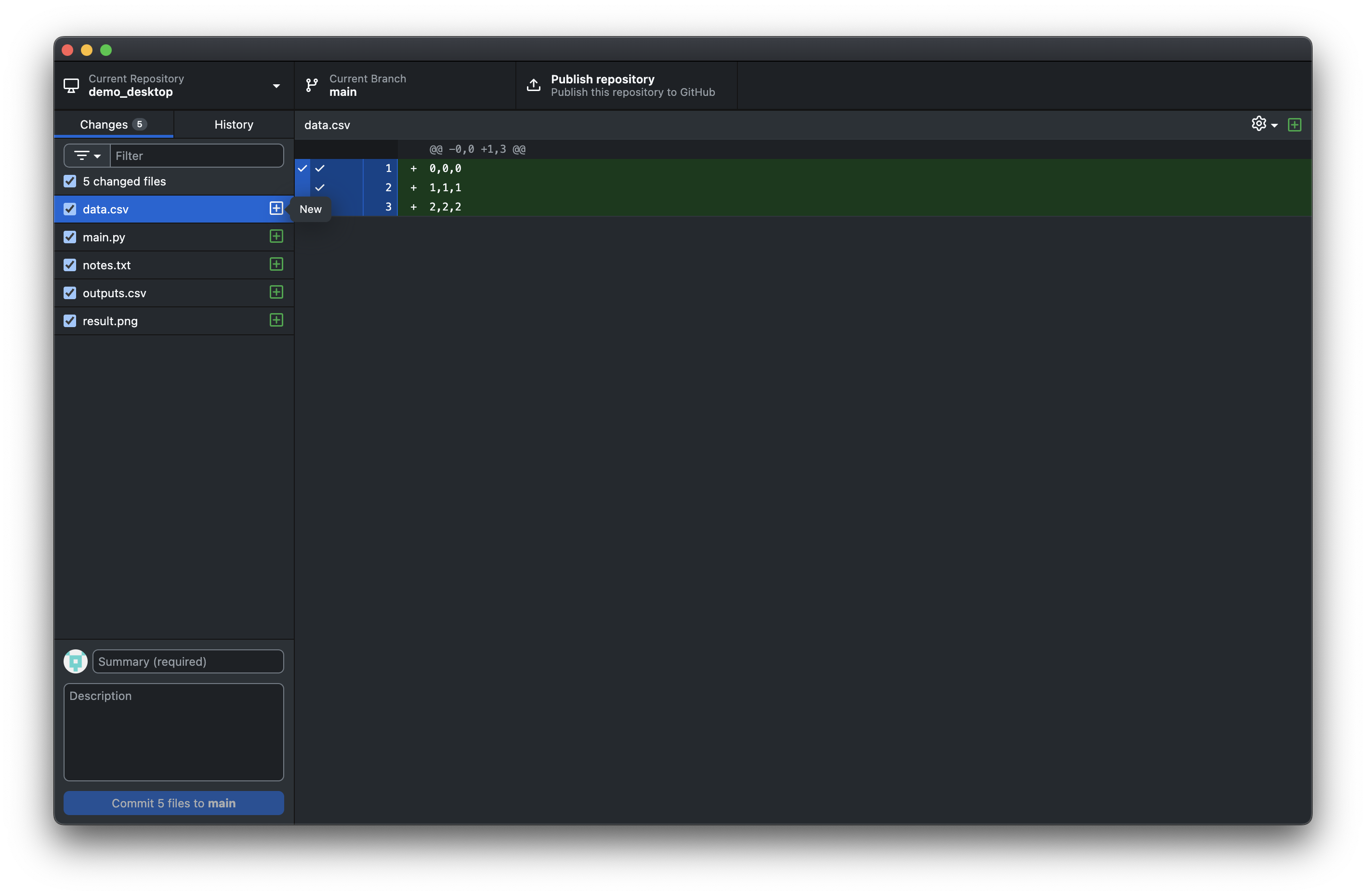1366x896 pixels.
Task: Open the Current Branch main dropdown
Action: click(x=405, y=86)
